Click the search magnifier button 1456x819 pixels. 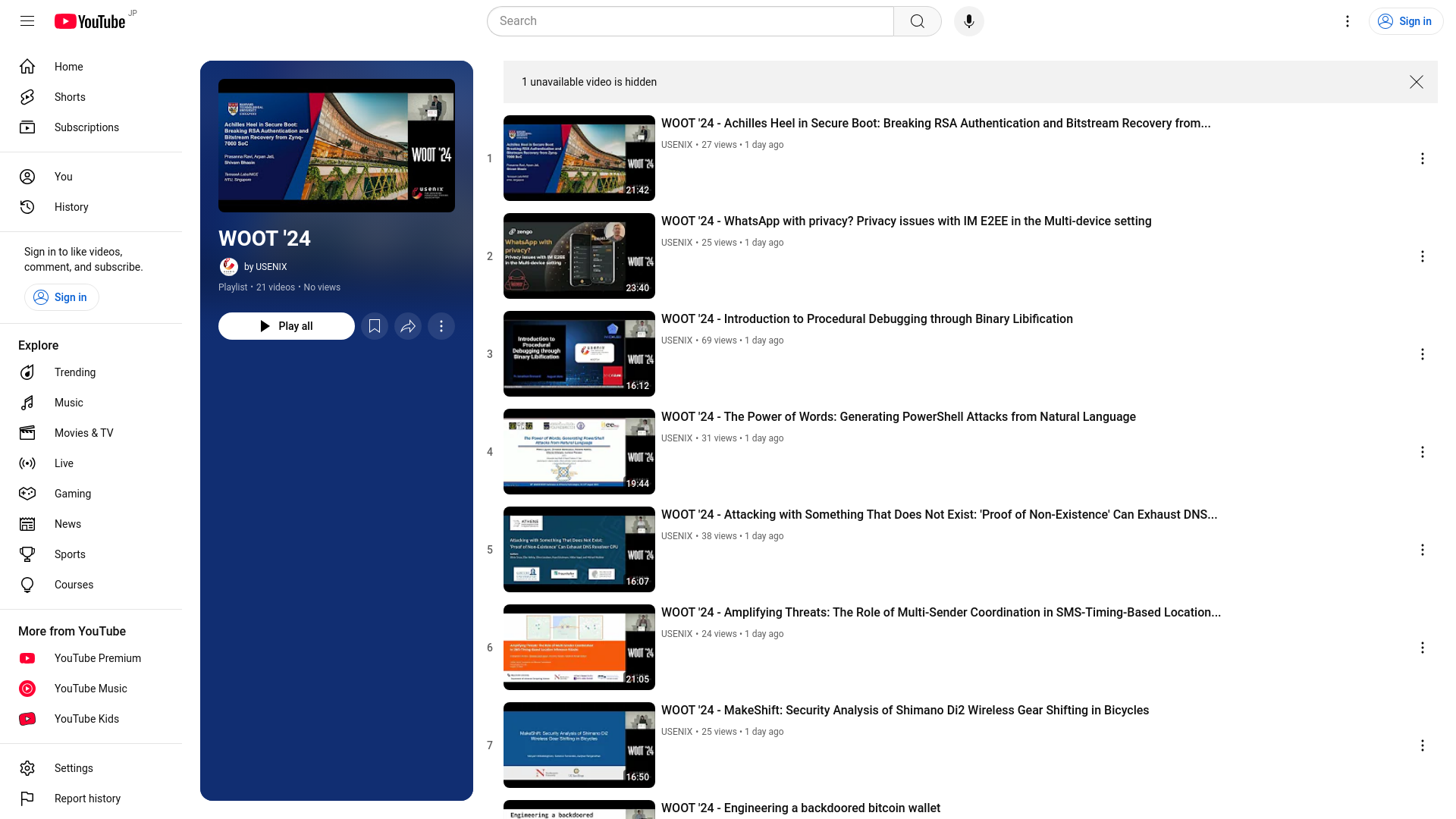[x=918, y=21]
